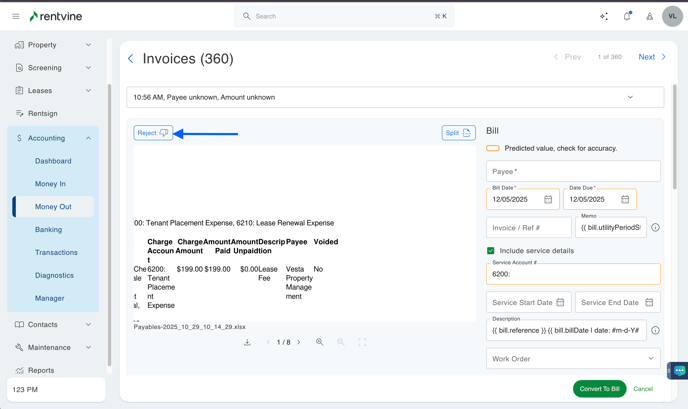Open Transactions under Accounting

tap(56, 252)
